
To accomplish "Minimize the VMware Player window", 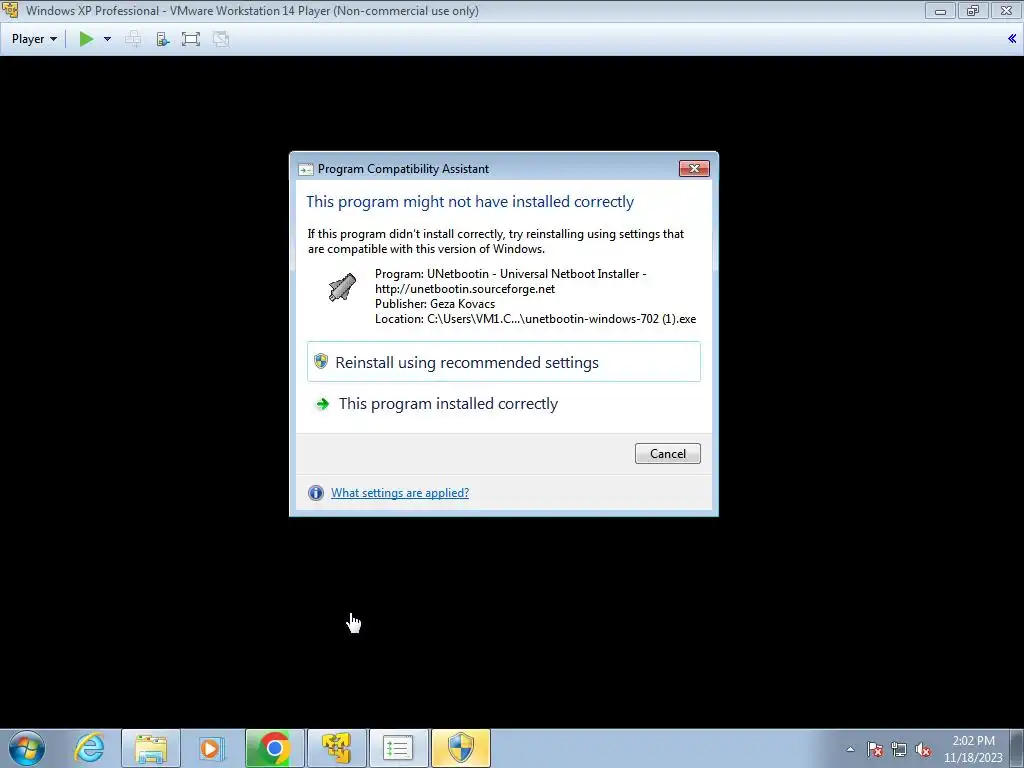I will click(x=940, y=10).
